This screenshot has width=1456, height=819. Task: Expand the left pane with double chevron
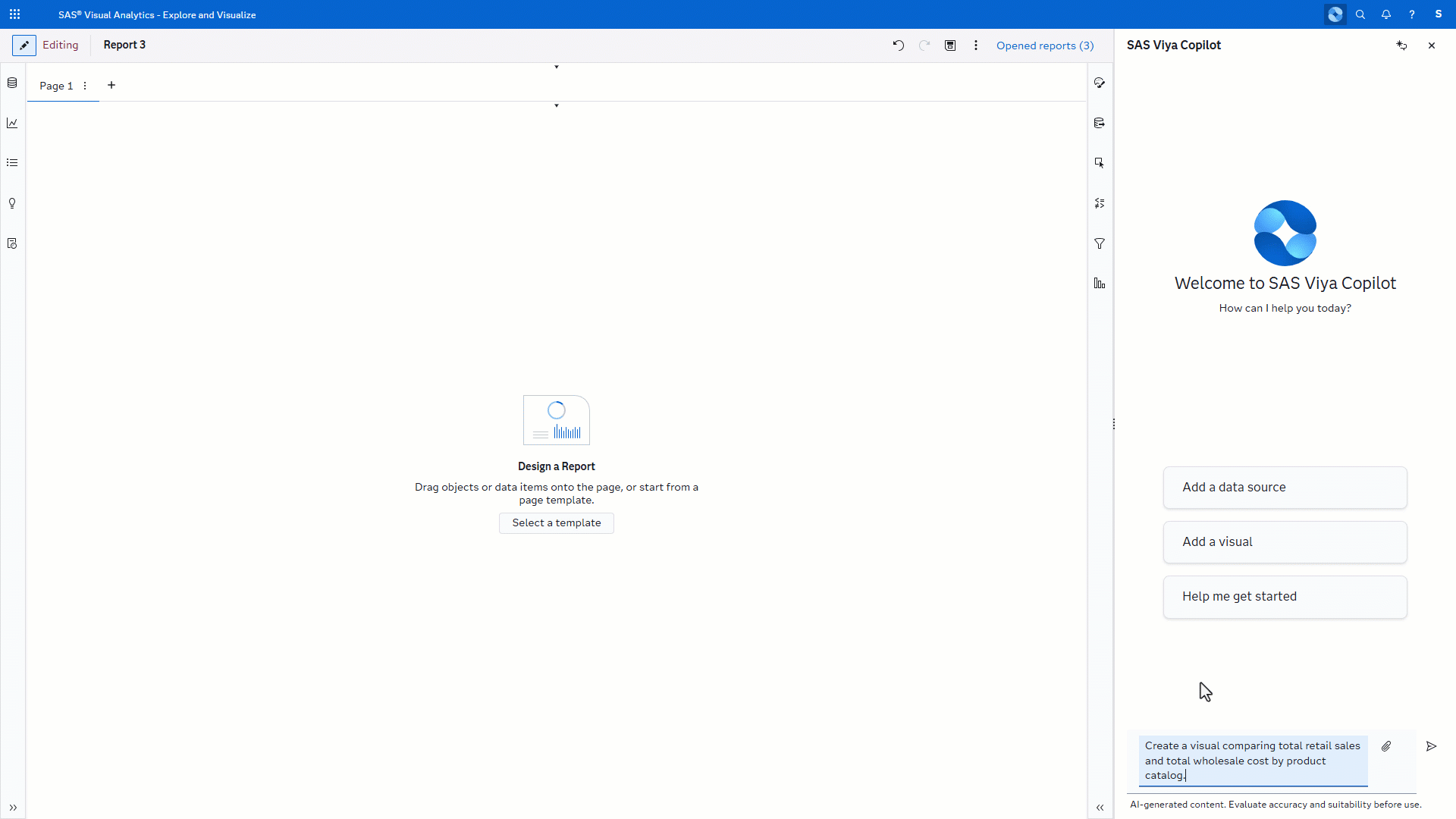(x=13, y=808)
